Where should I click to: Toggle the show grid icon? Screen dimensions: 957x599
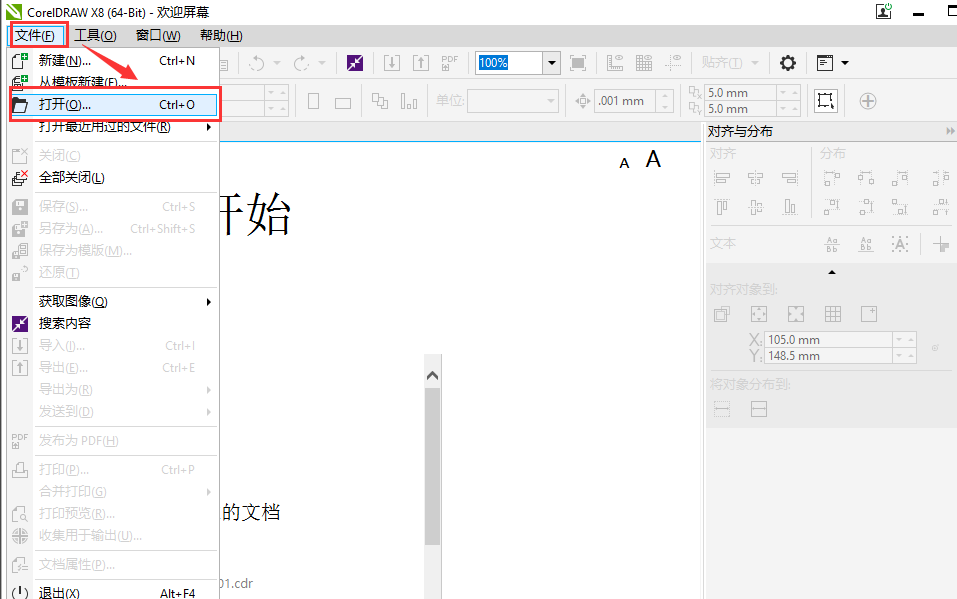point(643,62)
